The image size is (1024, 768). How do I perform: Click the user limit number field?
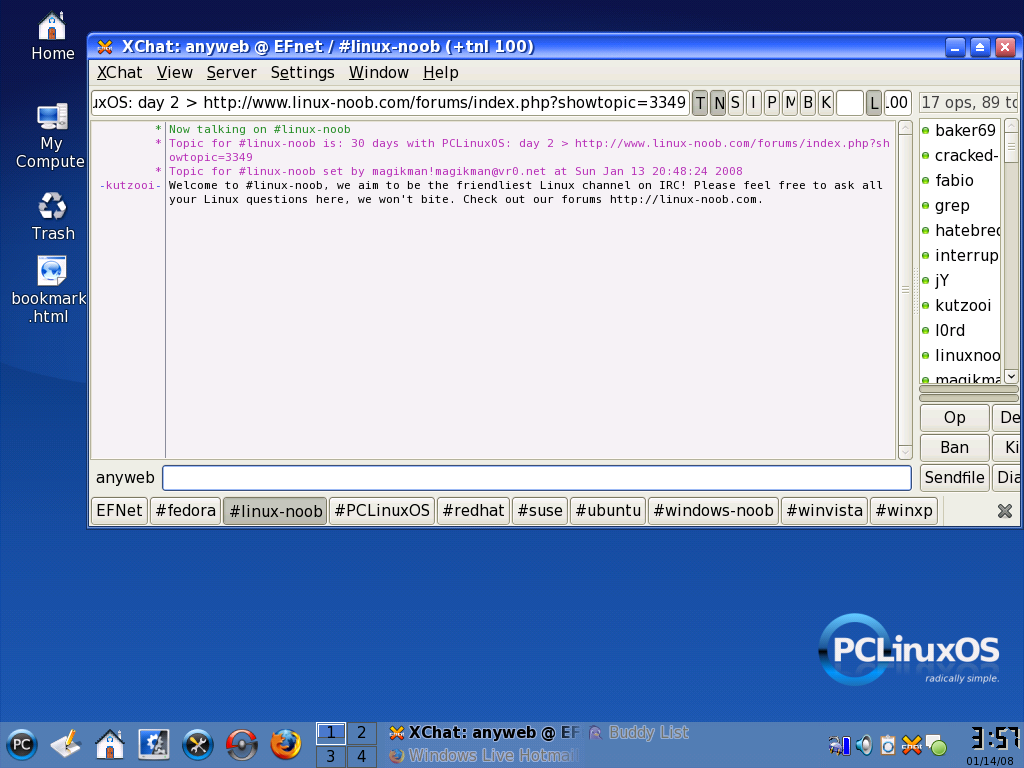click(897, 103)
